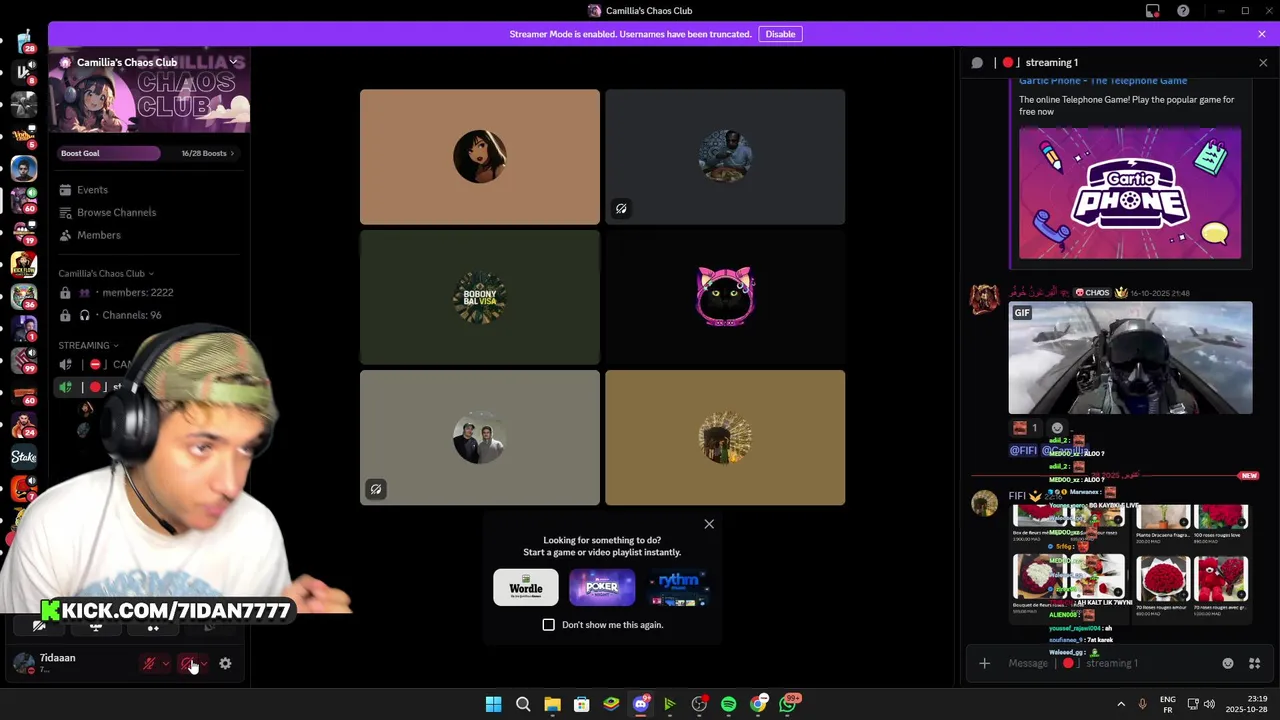Launch the Poker activity
Viewport: 1280px width, 720px height.
602,588
